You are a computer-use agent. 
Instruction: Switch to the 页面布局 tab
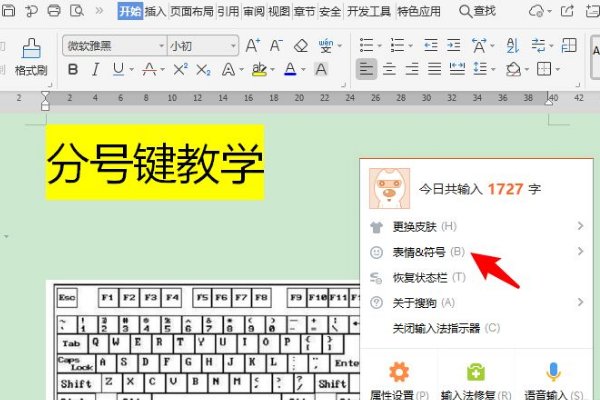click(192, 11)
